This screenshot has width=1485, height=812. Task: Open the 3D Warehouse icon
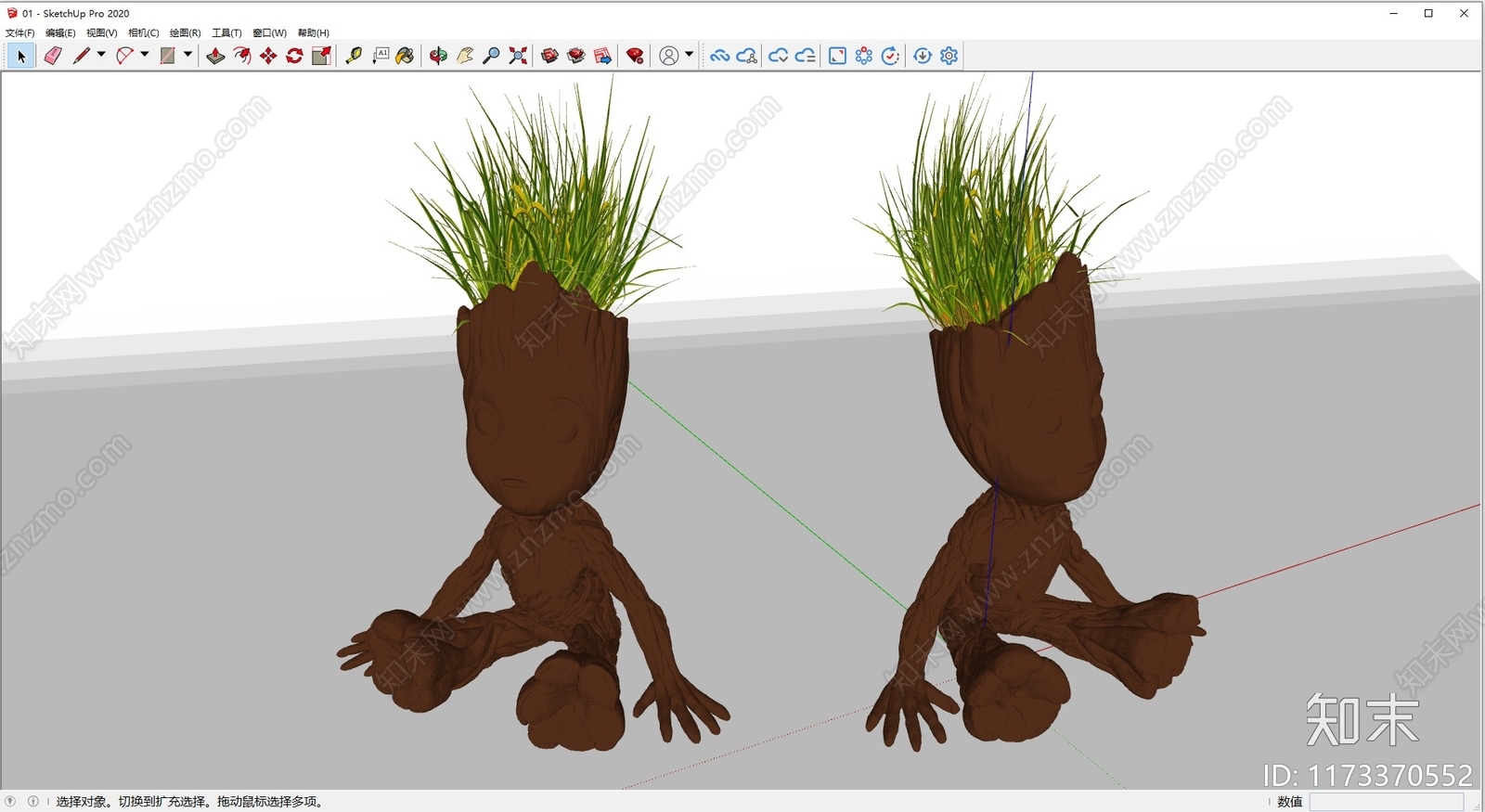tap(549, 57)
